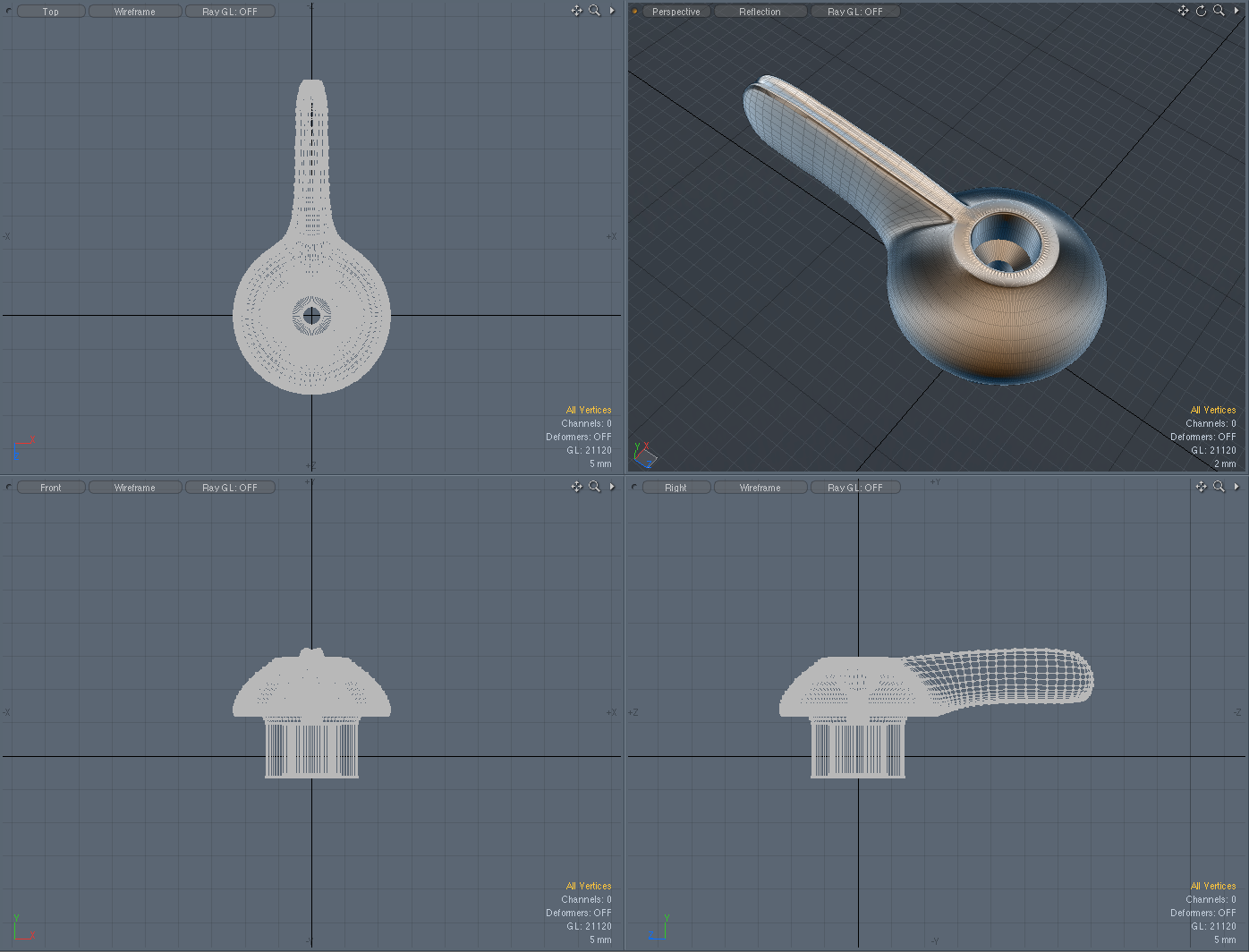Screen dimensions: 1249x952
Task: Toggle Ray GL in the Perspective viewport
Action: (854, 12)
